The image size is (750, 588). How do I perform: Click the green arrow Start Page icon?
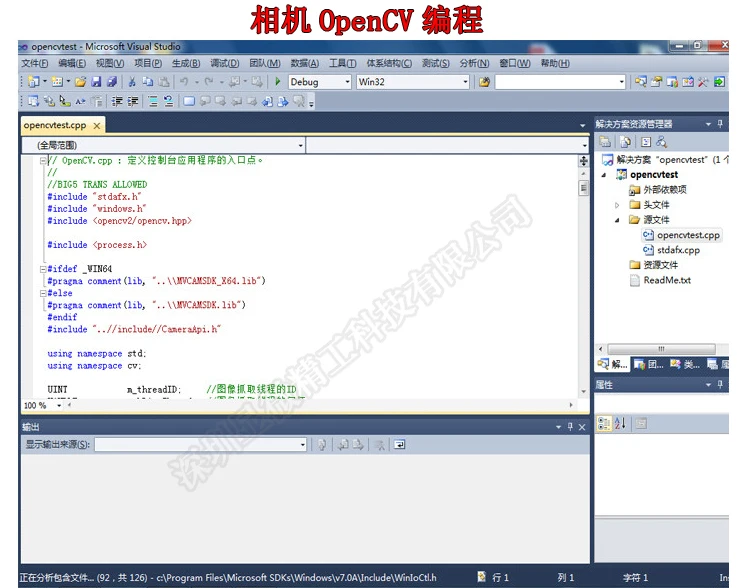click(719, 82)
